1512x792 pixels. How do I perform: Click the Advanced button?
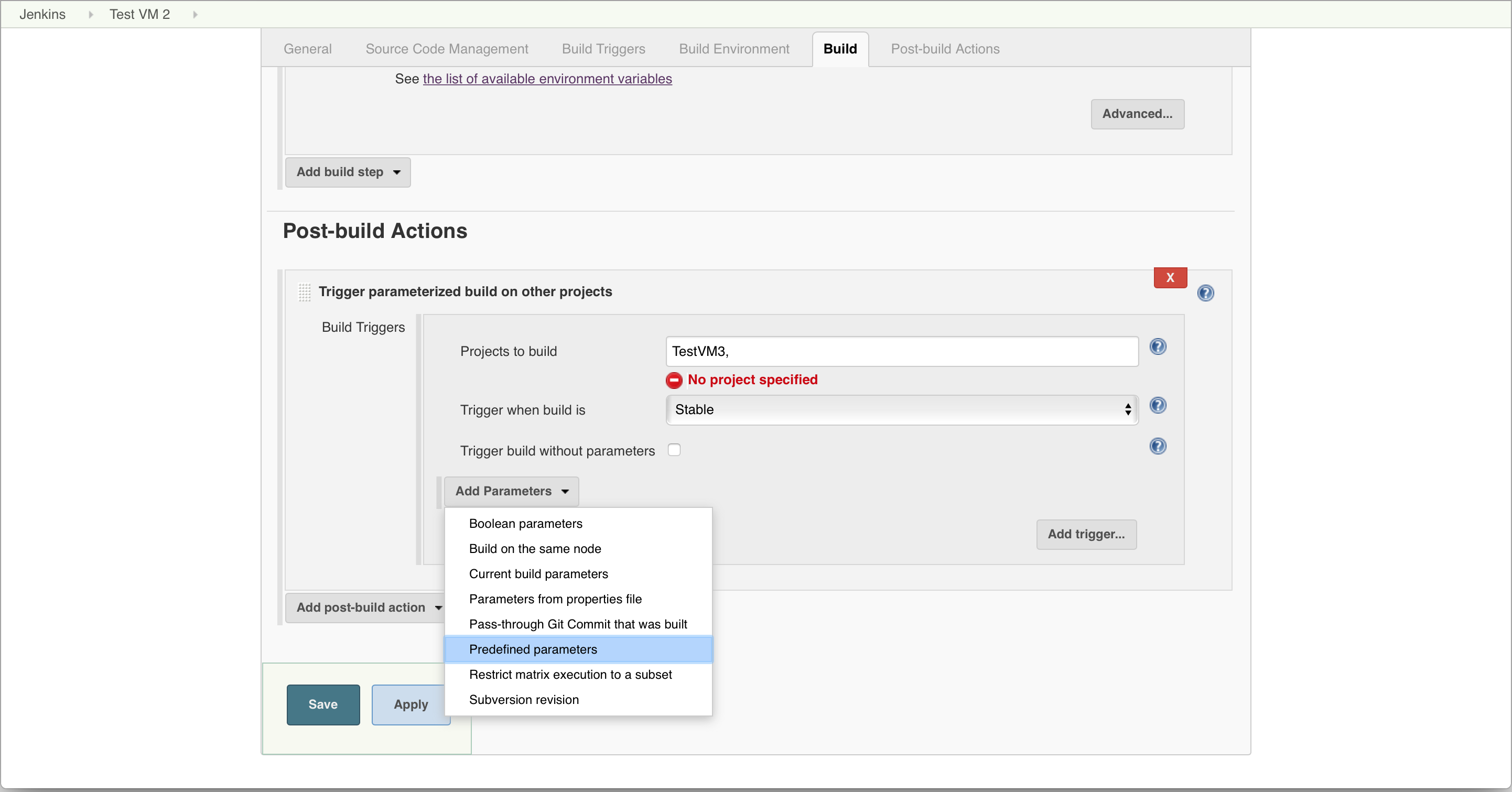click(1137, 113)
